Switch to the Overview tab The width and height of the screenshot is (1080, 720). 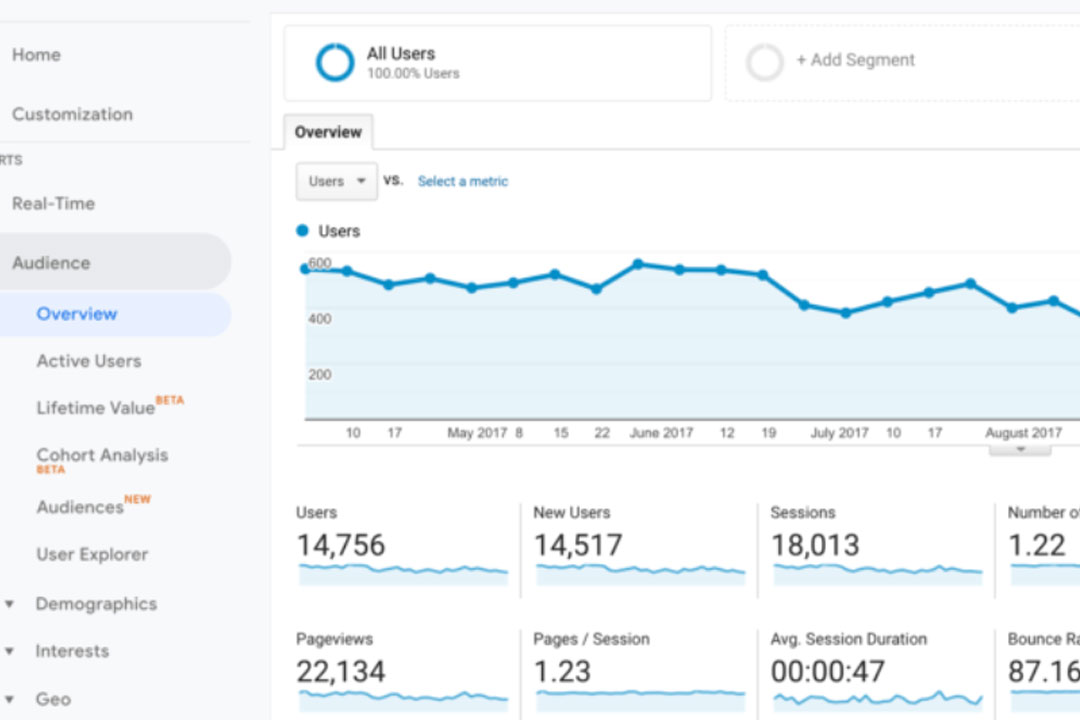coord(328,132)
